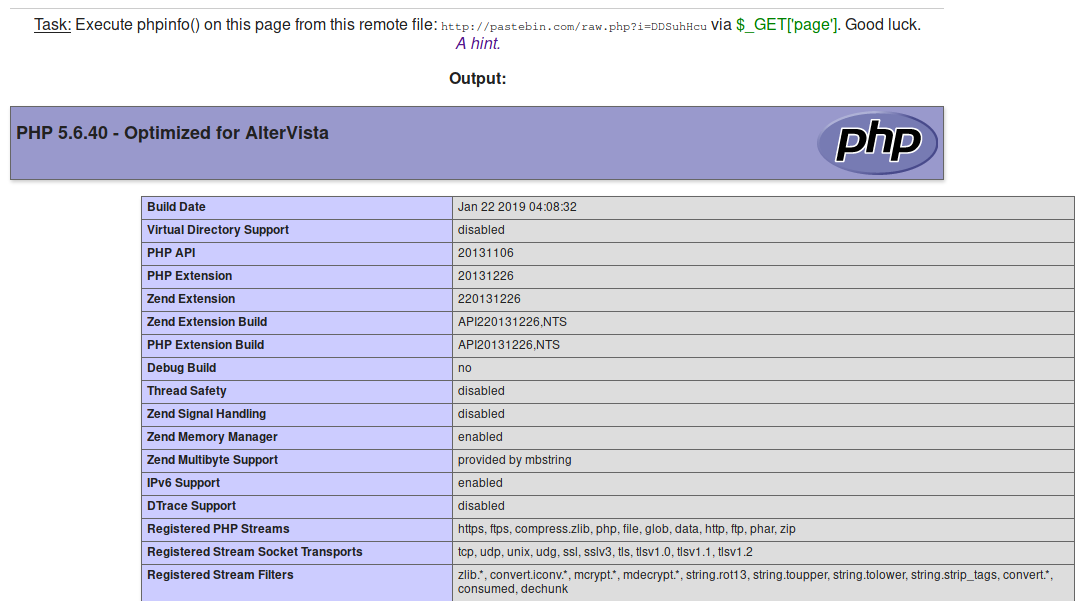Select the 'Build Date' row label
The height and width of the screenshot is (601, 1075).
pos(176,207)
